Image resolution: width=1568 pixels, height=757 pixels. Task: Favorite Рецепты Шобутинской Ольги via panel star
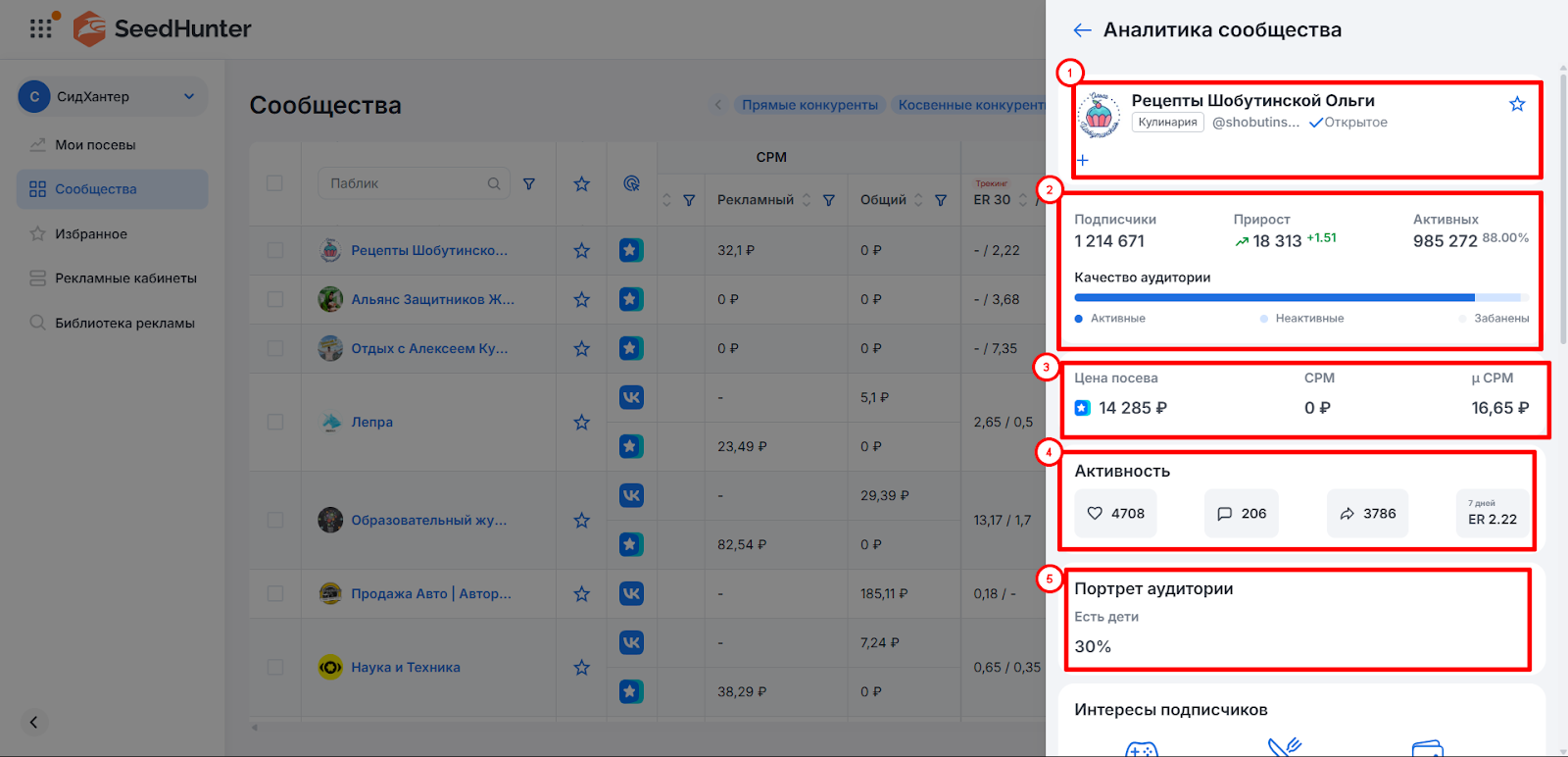click(x=1517, y=104)
